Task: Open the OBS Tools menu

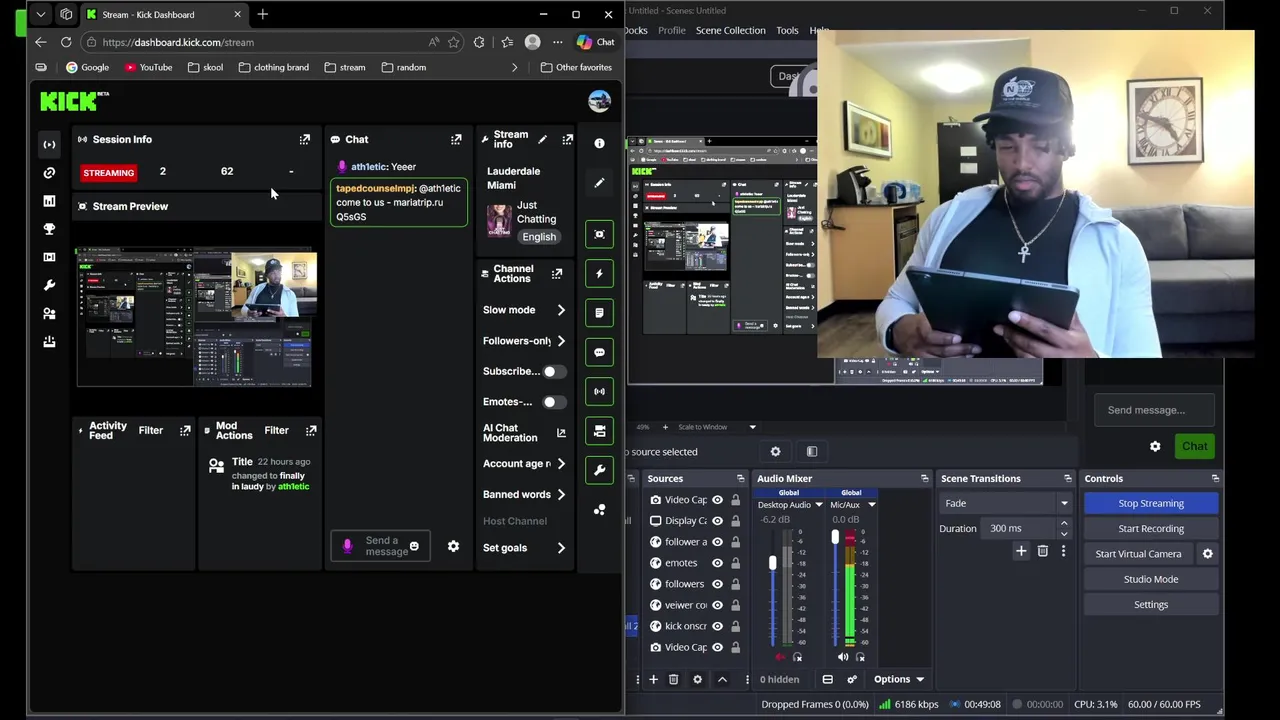Action: [x=787, y=30]
